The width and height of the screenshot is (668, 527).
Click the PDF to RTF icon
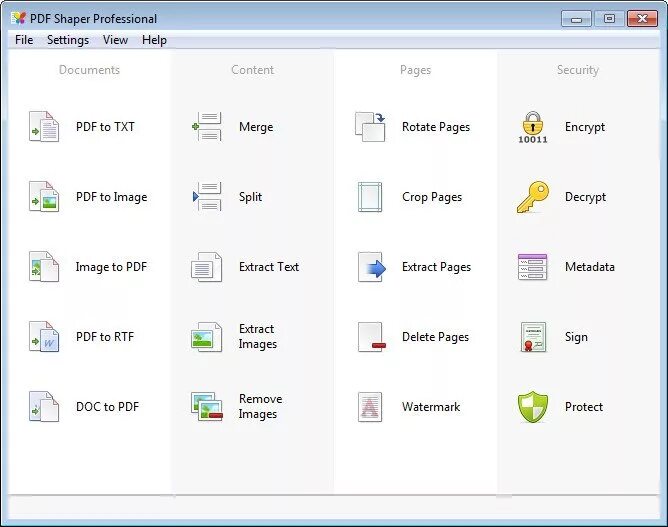(x=44, y=337)
